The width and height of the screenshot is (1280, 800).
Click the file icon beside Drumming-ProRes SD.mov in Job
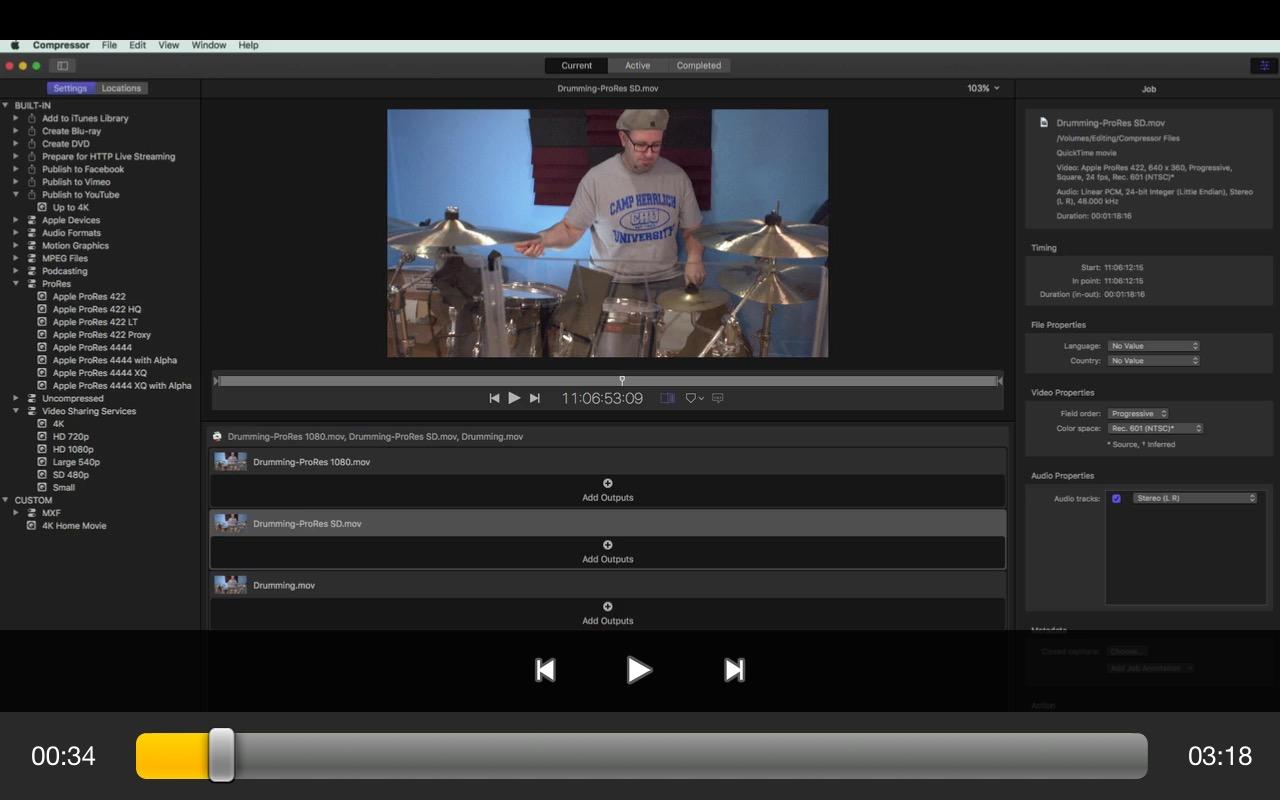coord(1044,122)
